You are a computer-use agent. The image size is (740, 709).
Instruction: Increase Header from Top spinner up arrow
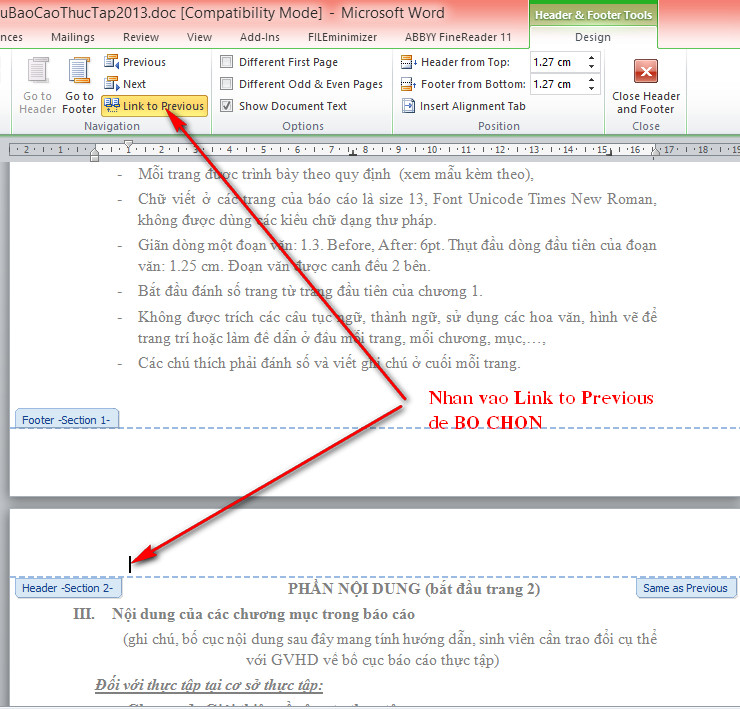pyautogui.click(x=591, y=58)
